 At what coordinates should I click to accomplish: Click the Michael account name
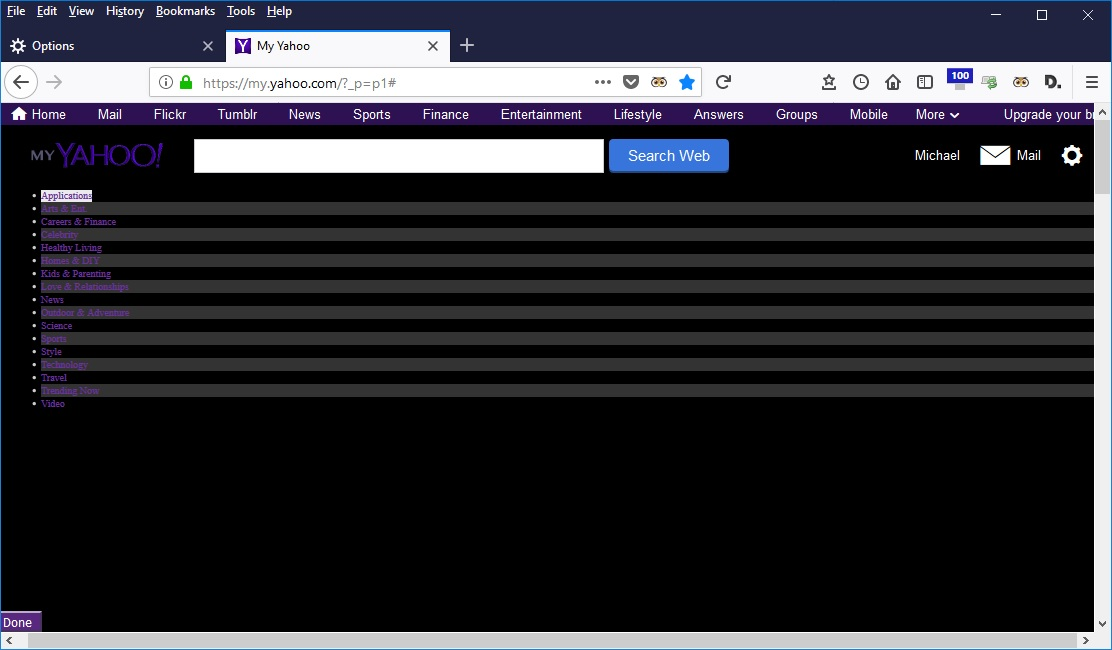[x=937, y=155]
